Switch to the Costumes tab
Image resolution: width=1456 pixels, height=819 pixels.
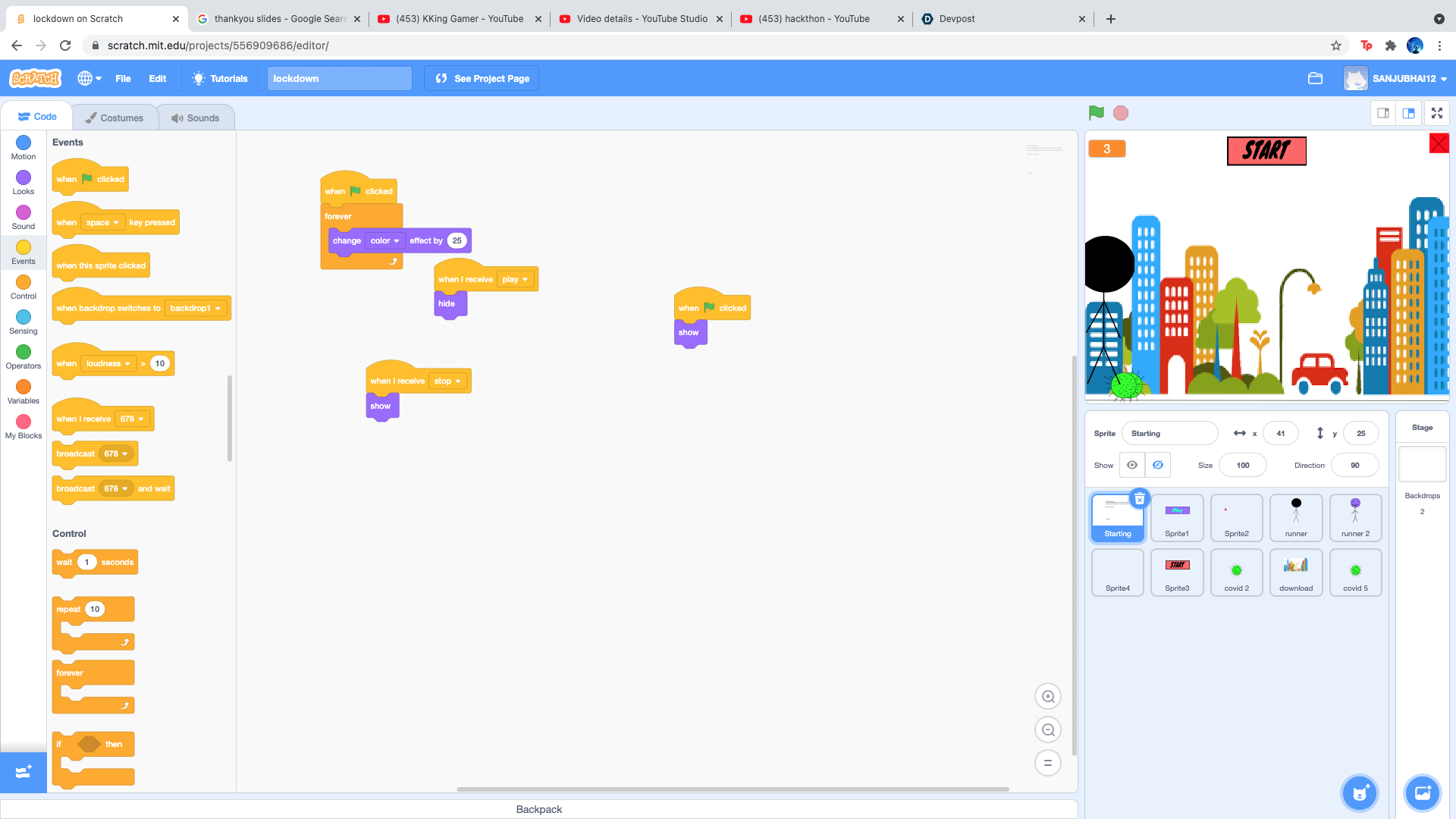pyautogui.click(x=115, y=118)
